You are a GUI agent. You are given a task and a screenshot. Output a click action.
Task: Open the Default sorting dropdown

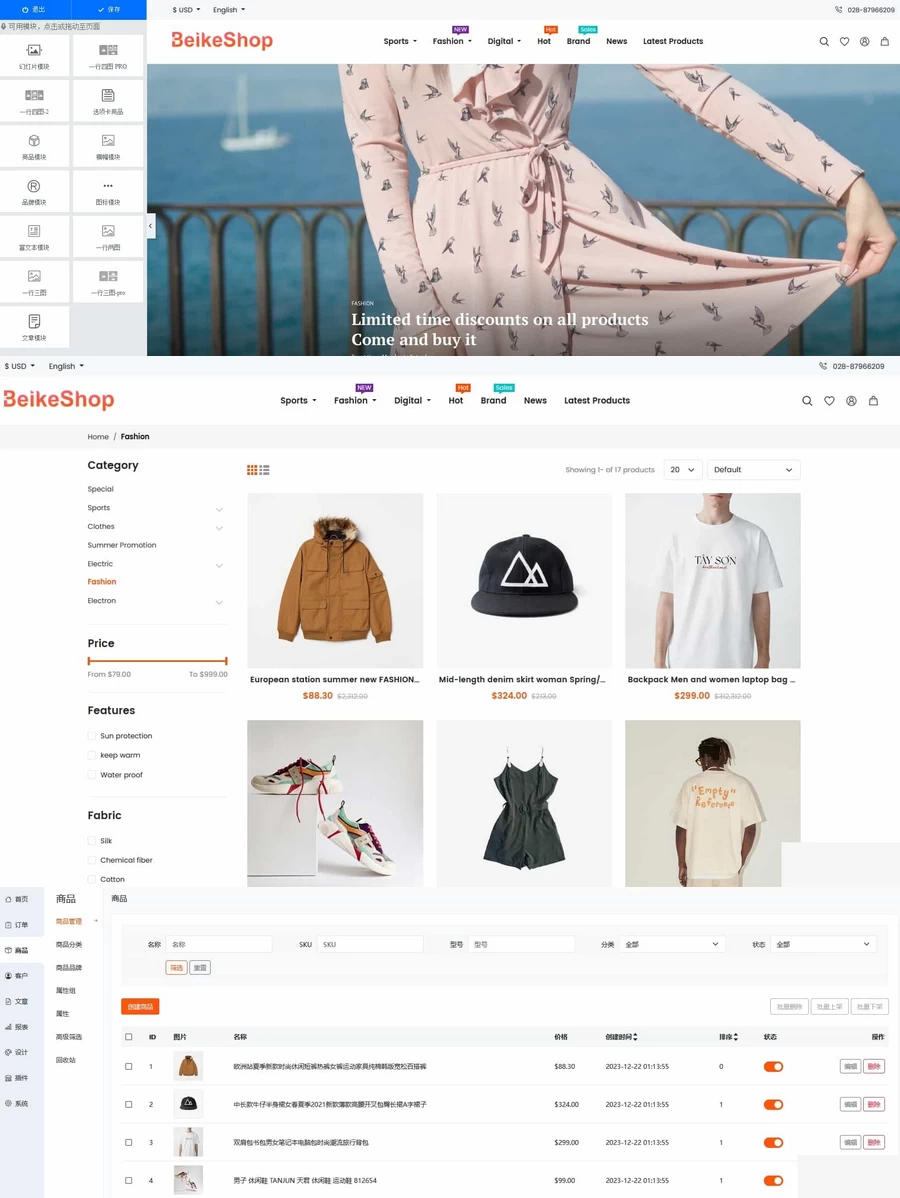point(753,469)
